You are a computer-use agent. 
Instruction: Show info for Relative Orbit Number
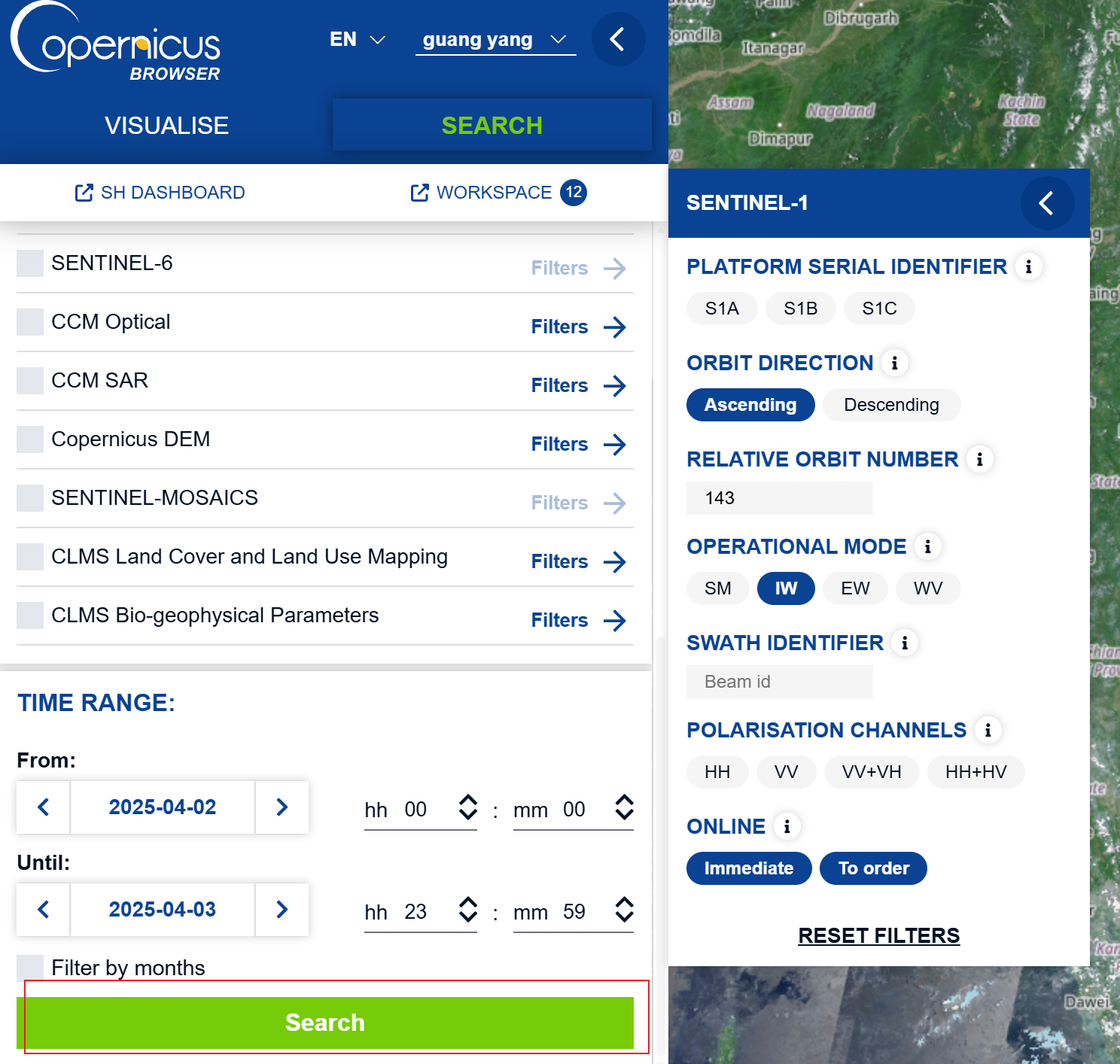pyautogui.click(x=979, y=459)
